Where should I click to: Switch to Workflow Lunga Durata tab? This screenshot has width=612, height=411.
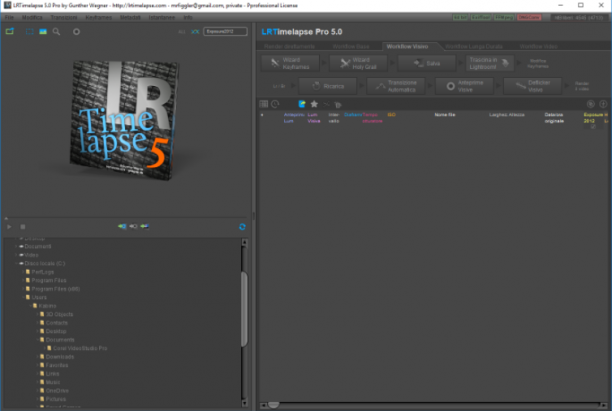coord(473,46)
